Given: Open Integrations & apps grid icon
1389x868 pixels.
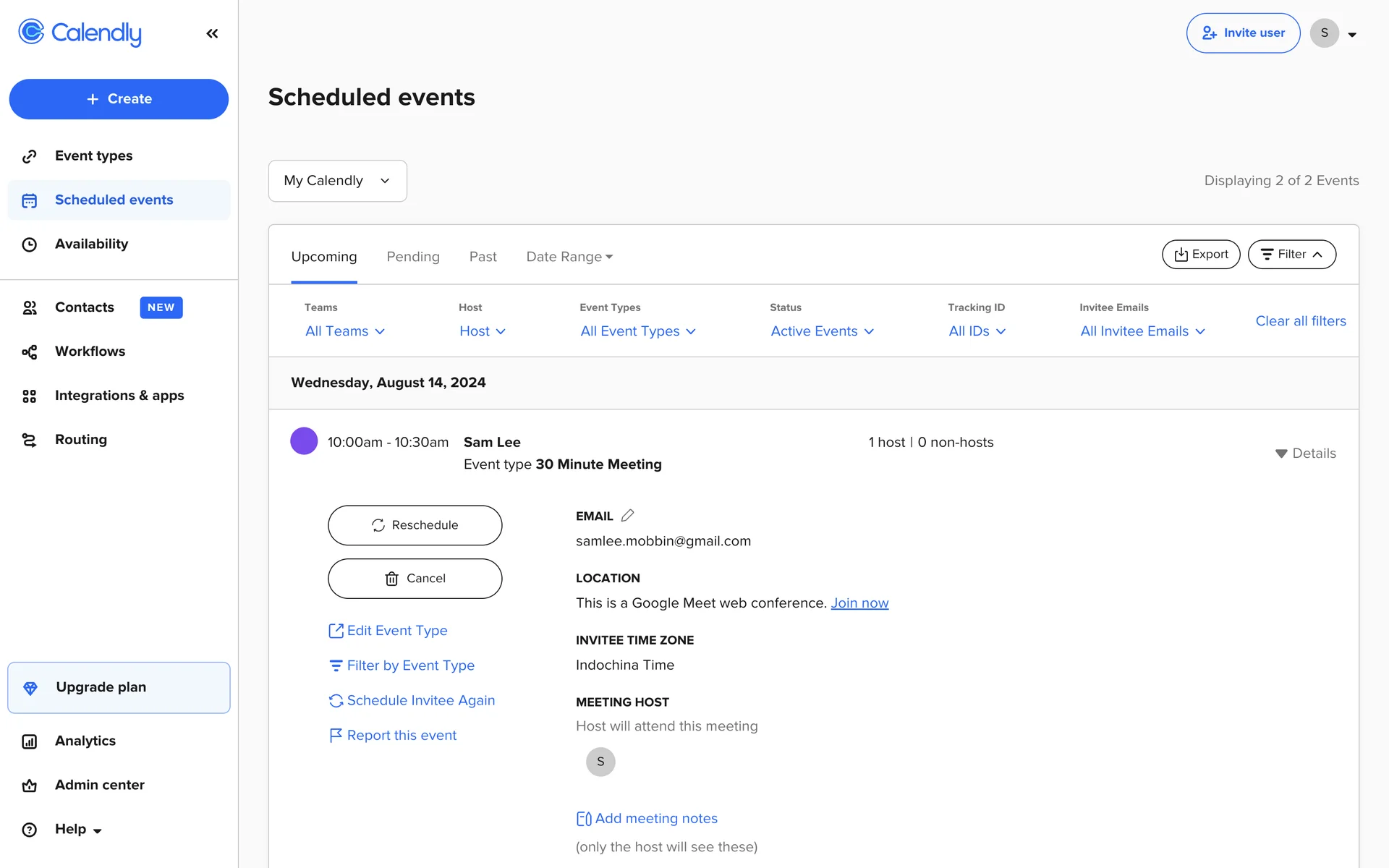Looking at the screenshot, I should click(x=29, y=396).
